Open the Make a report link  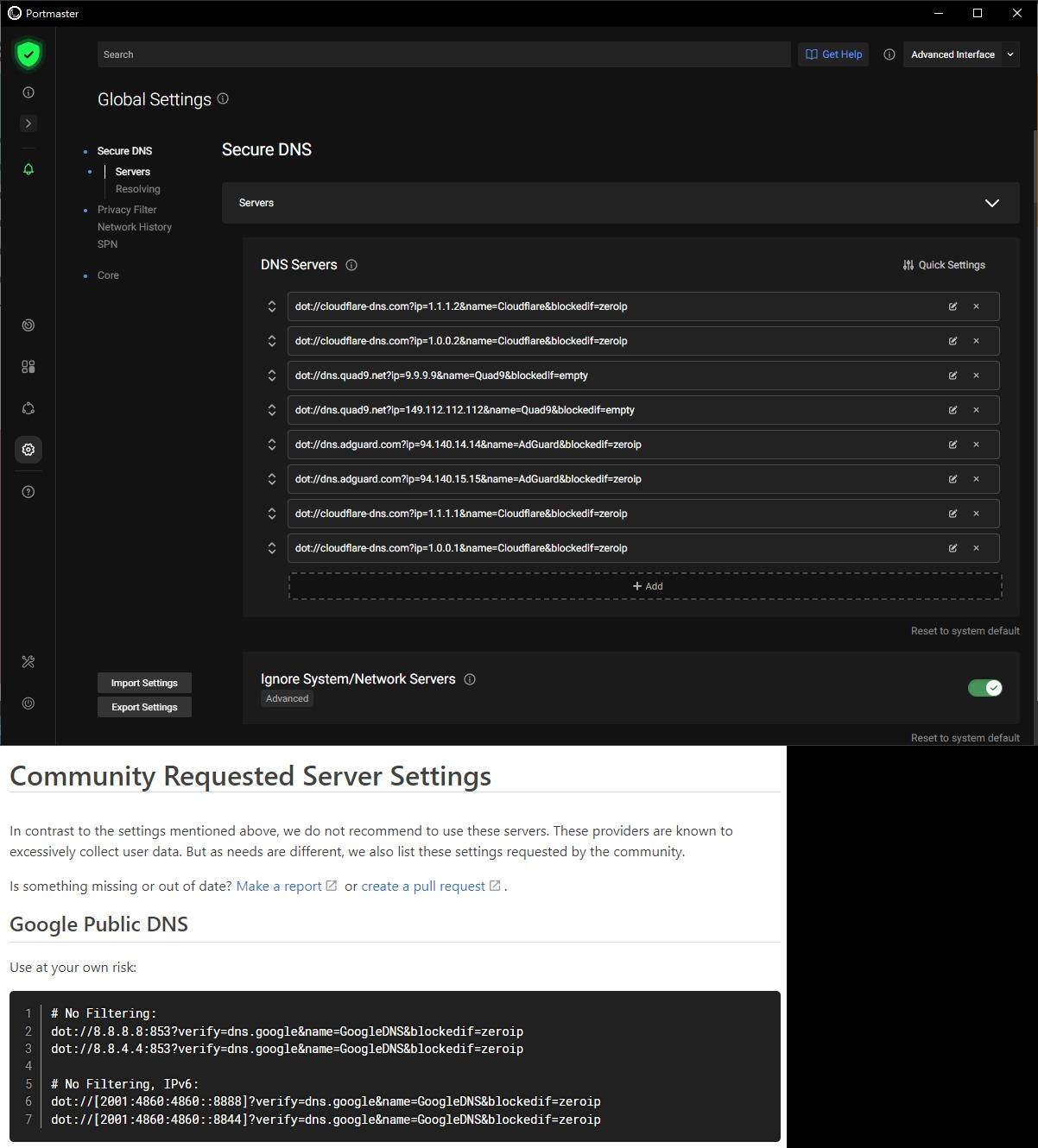(279, 886)
